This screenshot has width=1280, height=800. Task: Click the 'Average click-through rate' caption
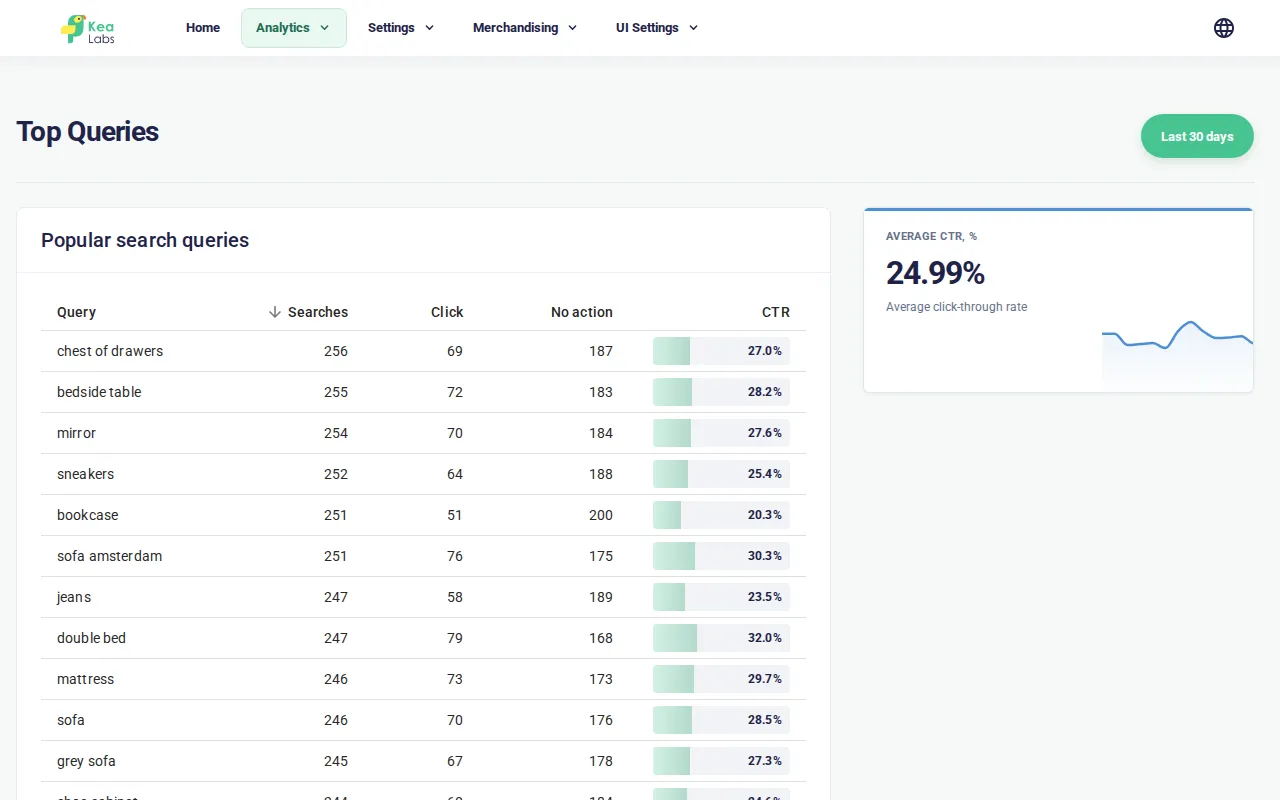coord(956,307)
